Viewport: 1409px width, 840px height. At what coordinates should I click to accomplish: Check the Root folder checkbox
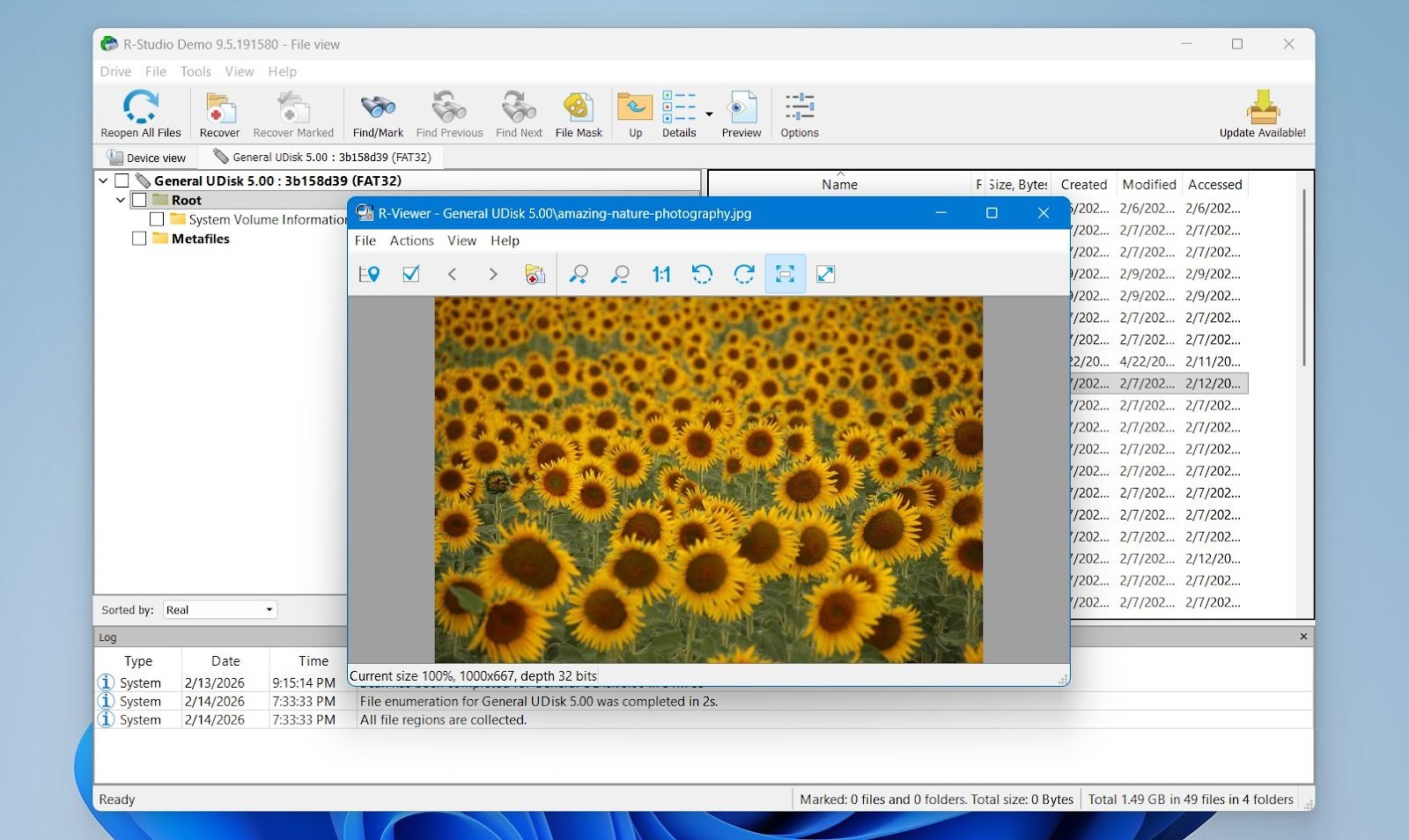138,200
